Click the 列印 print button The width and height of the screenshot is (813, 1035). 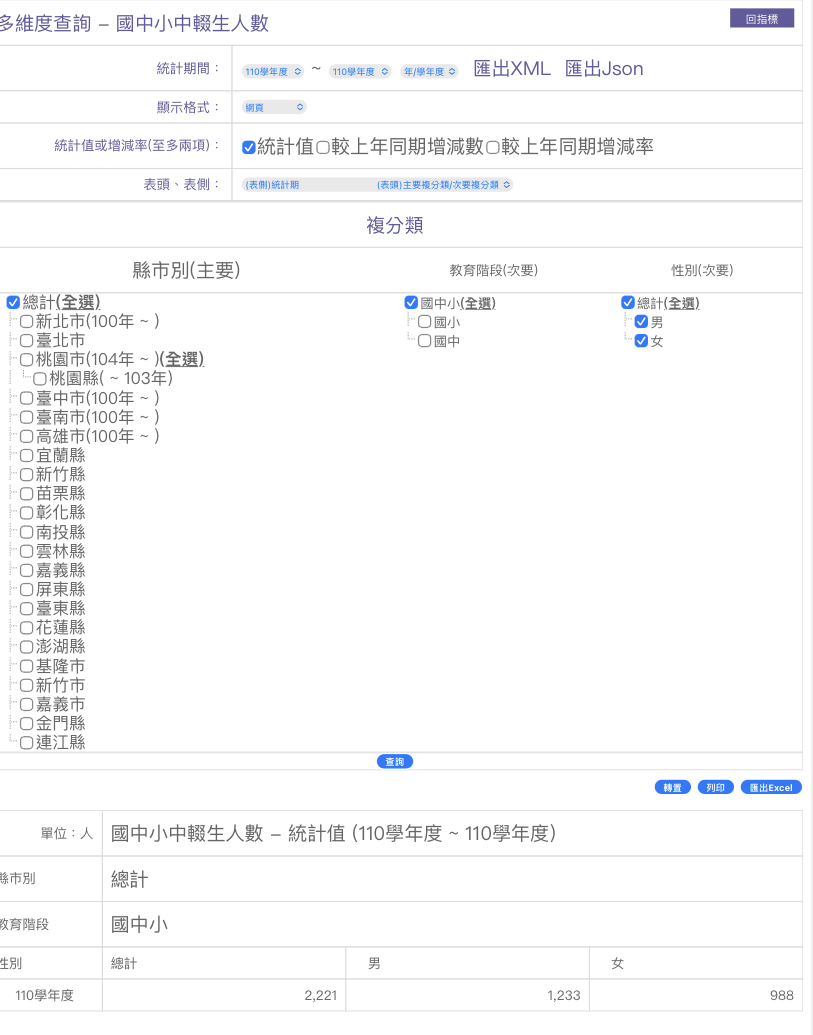[x=715, y=788]
